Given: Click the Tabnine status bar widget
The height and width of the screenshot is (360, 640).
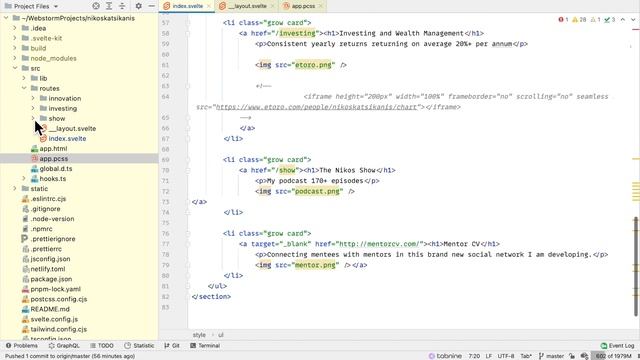Looking at the screenshot, I should [445, 356].
